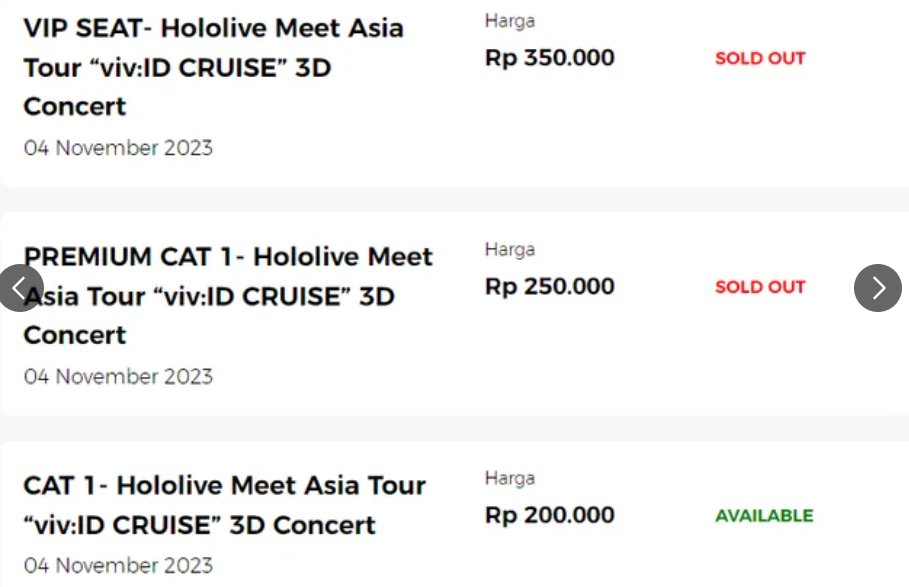This screenshot has width=909, height=587.
Task: Select the Rp 200.000 price
Action: (x=549, y=516)
